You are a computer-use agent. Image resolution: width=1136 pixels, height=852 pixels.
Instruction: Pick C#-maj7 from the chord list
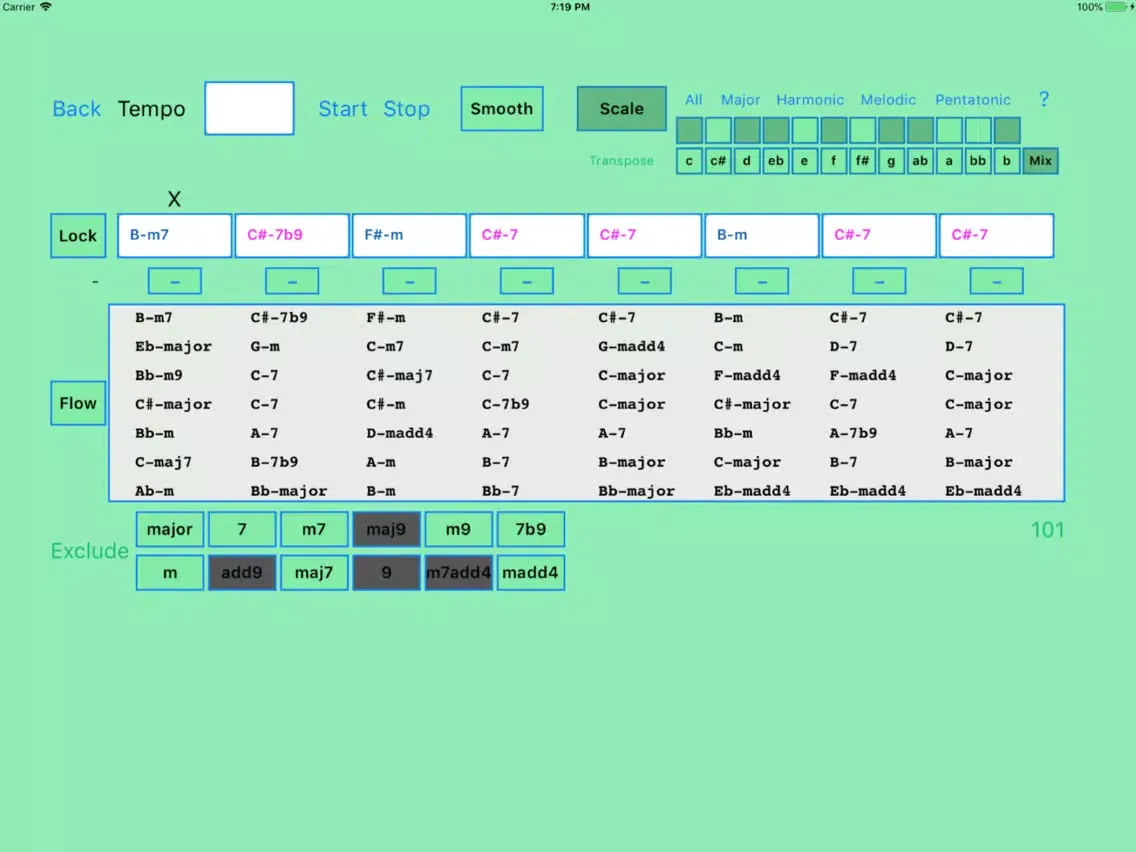(399, 375)
